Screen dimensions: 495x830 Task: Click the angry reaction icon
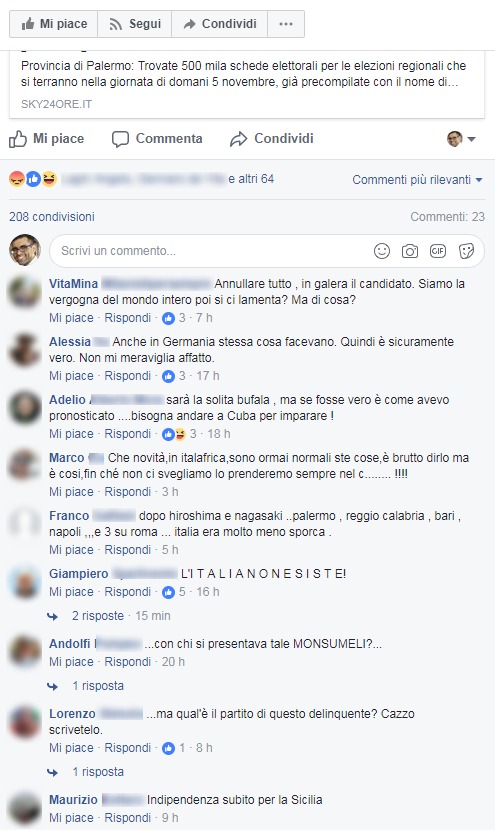[x=17, y=179]
